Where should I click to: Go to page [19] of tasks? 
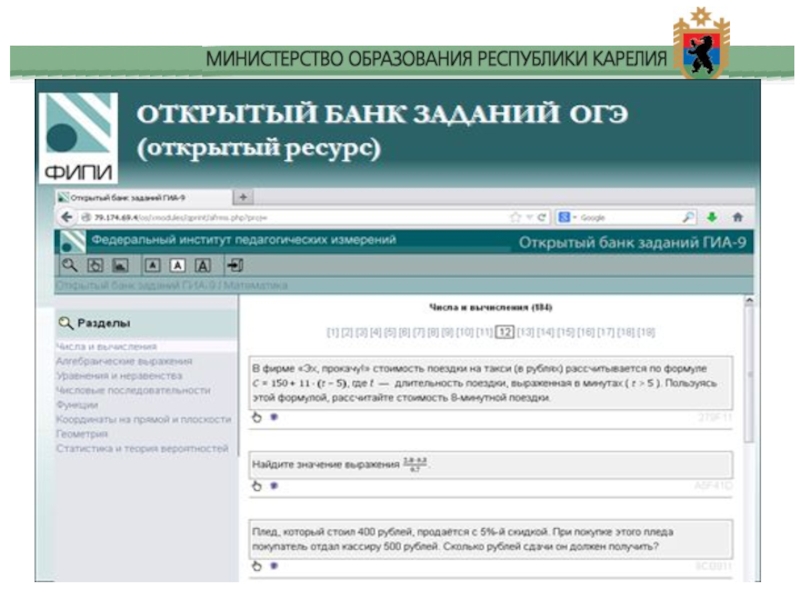(x=646, y=332)
